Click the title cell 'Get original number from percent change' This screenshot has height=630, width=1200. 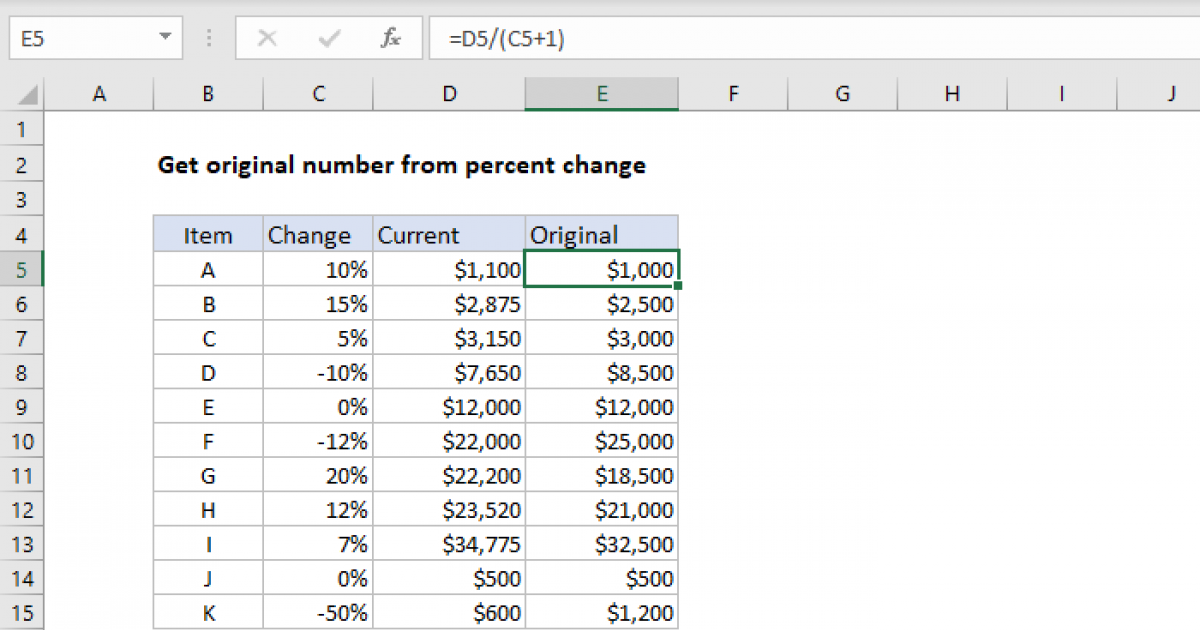coord(401,166)
